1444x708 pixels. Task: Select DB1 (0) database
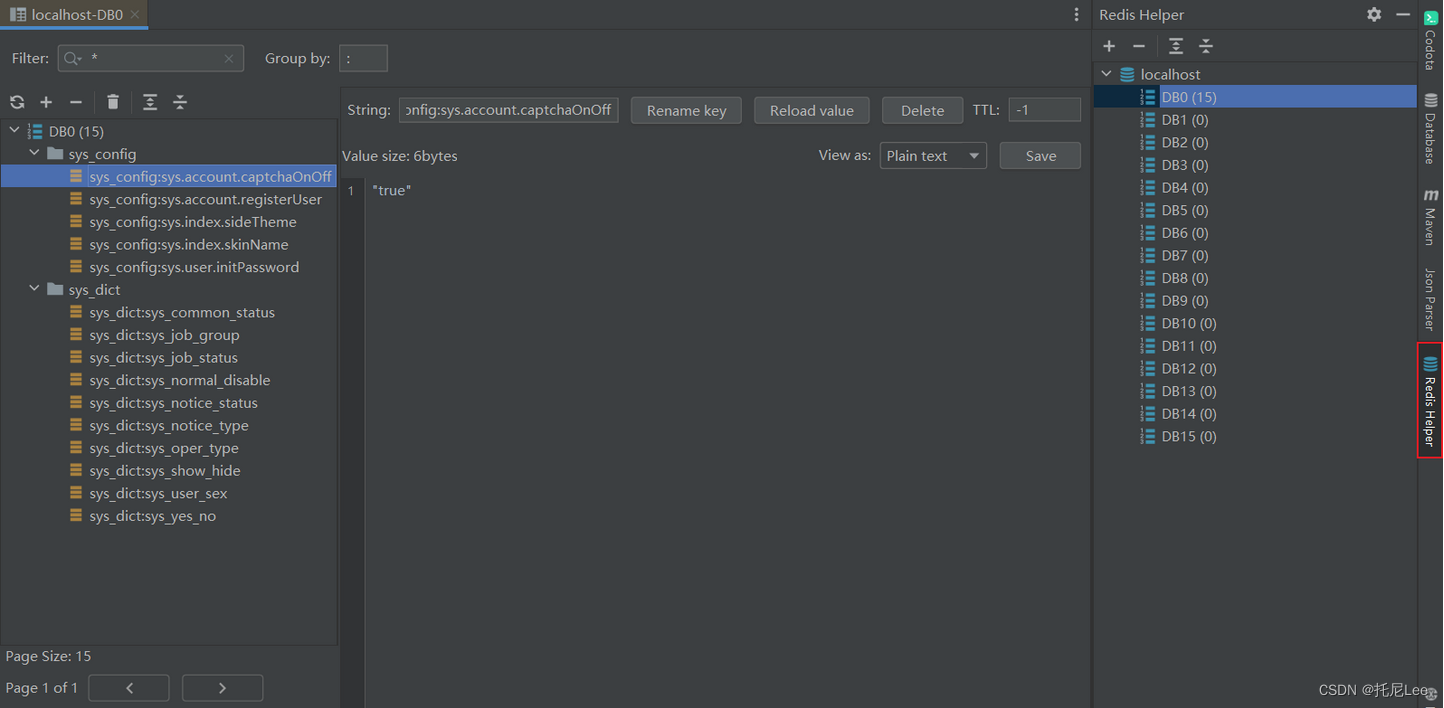pyautogui.click(x=1184, y=120)
